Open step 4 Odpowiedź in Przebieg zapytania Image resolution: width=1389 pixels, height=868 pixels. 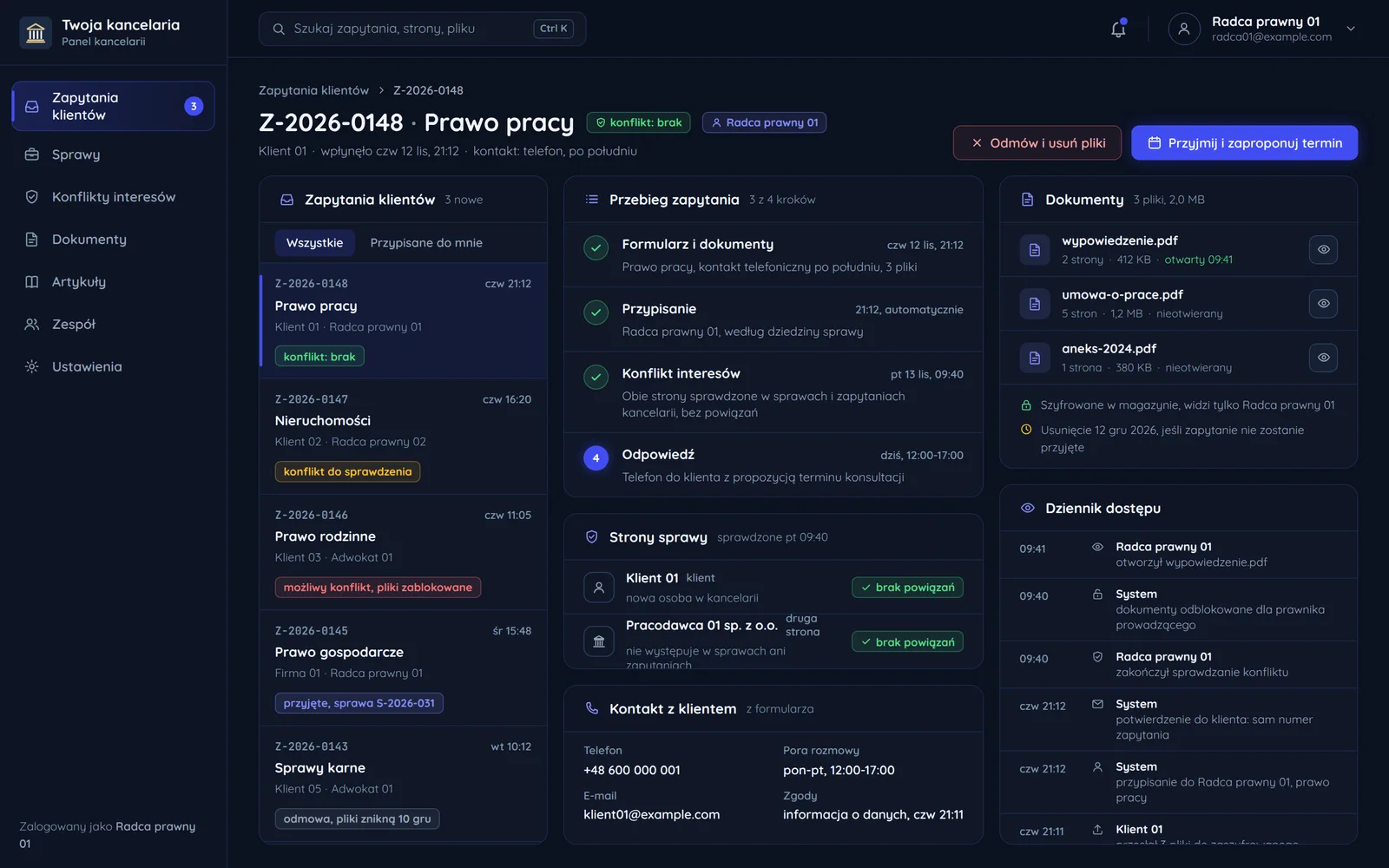tap(773, 465)
